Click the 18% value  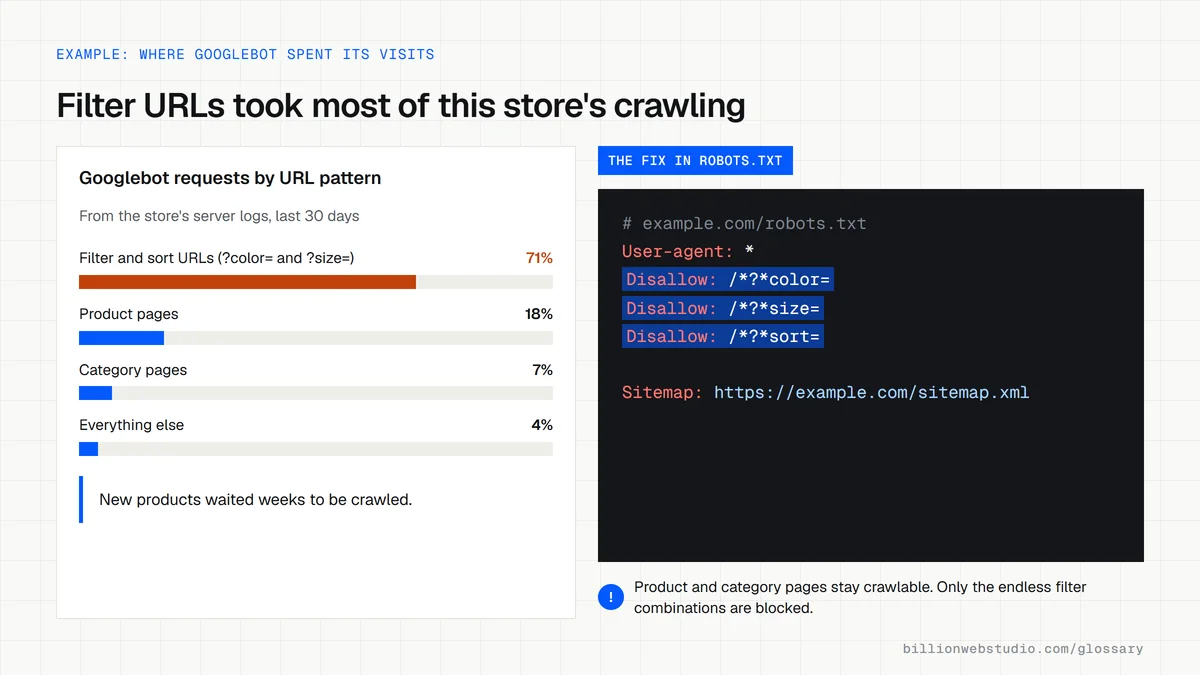tap(539, 314)
